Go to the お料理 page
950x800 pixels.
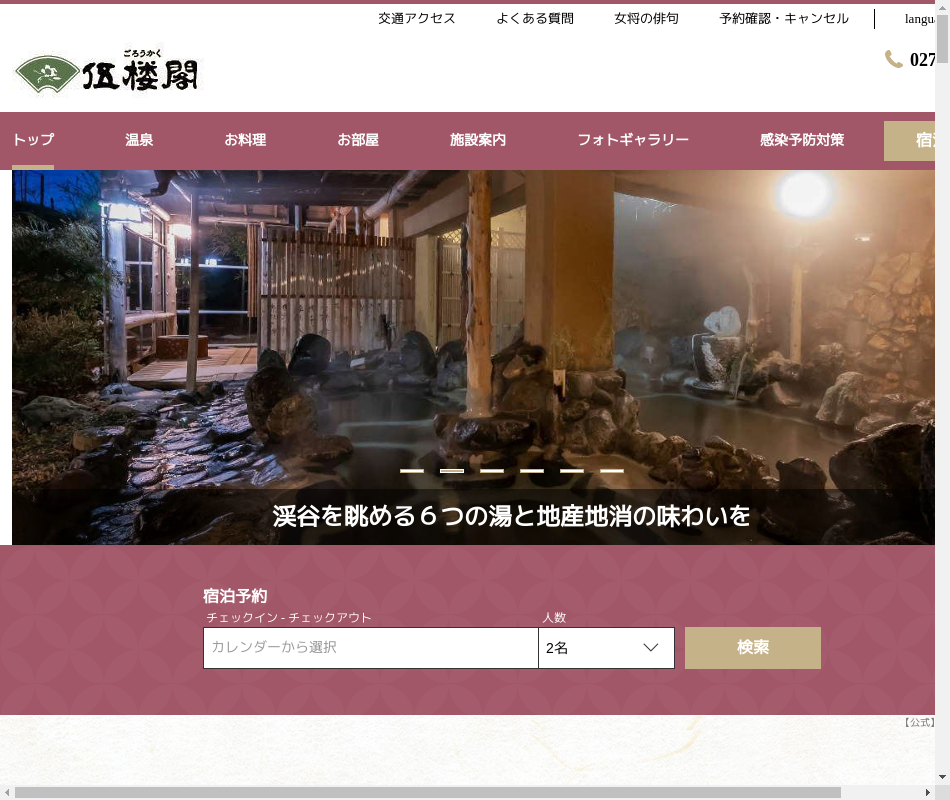[245, 140]
